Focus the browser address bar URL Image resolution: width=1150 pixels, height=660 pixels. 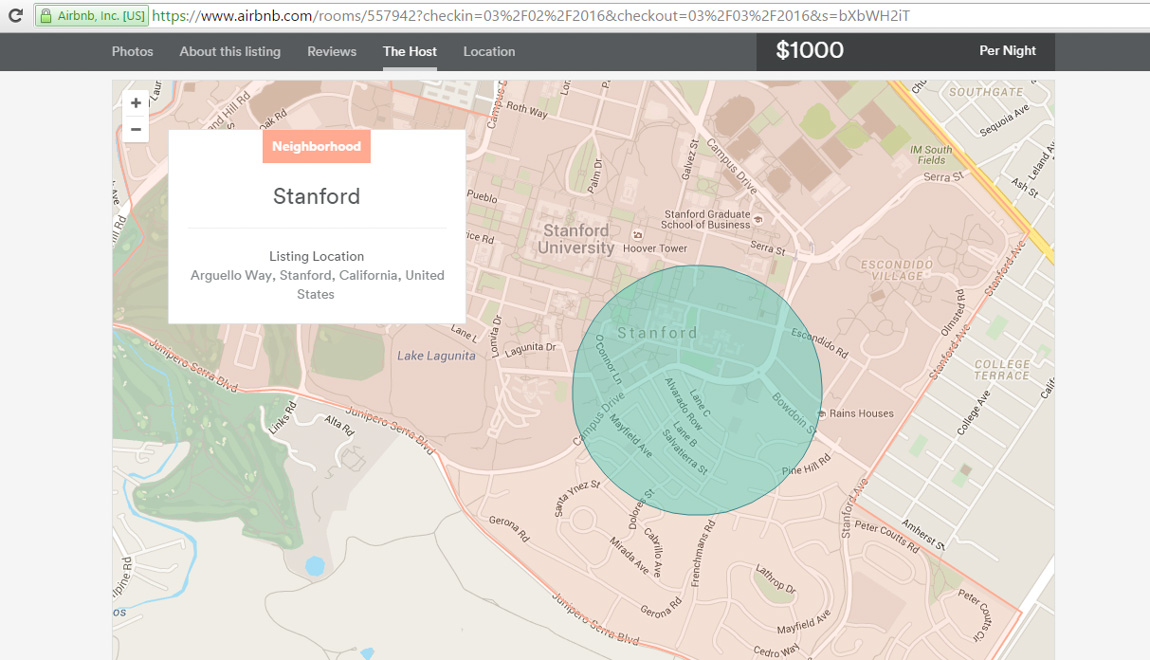point(530,16)
